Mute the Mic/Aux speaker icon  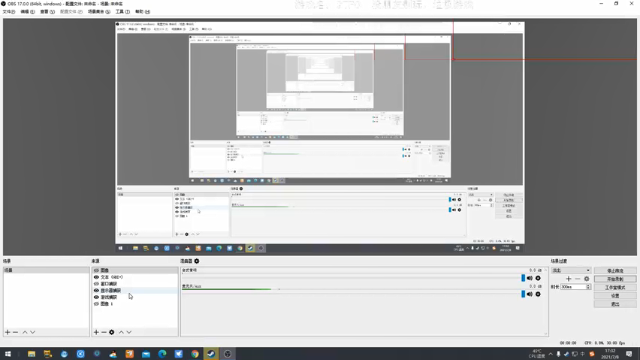pos(530,294)
